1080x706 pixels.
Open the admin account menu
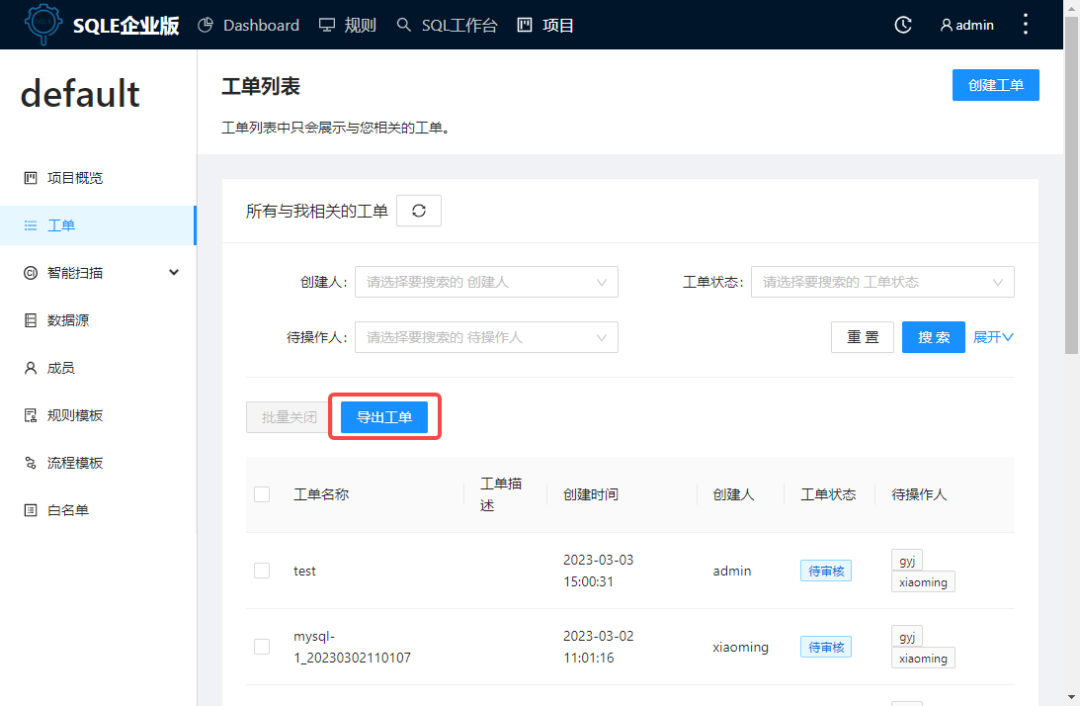pos(967,25)
